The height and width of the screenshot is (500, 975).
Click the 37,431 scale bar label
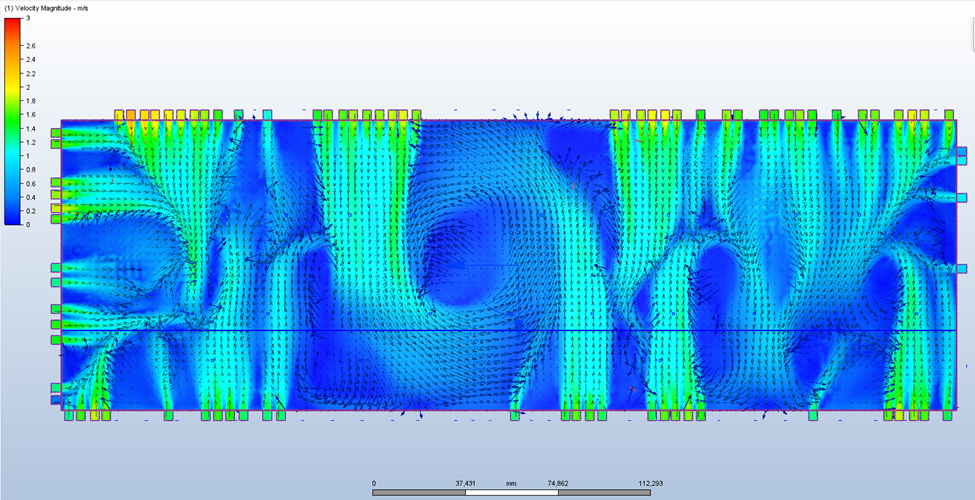466,482
